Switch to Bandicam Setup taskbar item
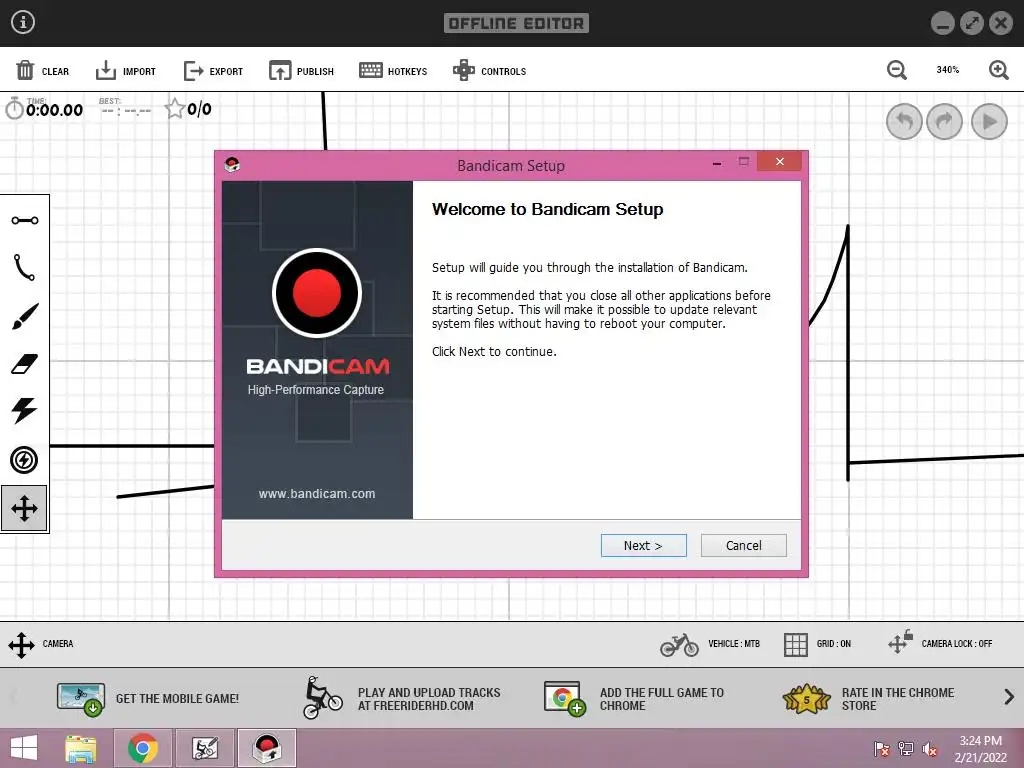Screen dimensions: 1024x768 point(266,748)
